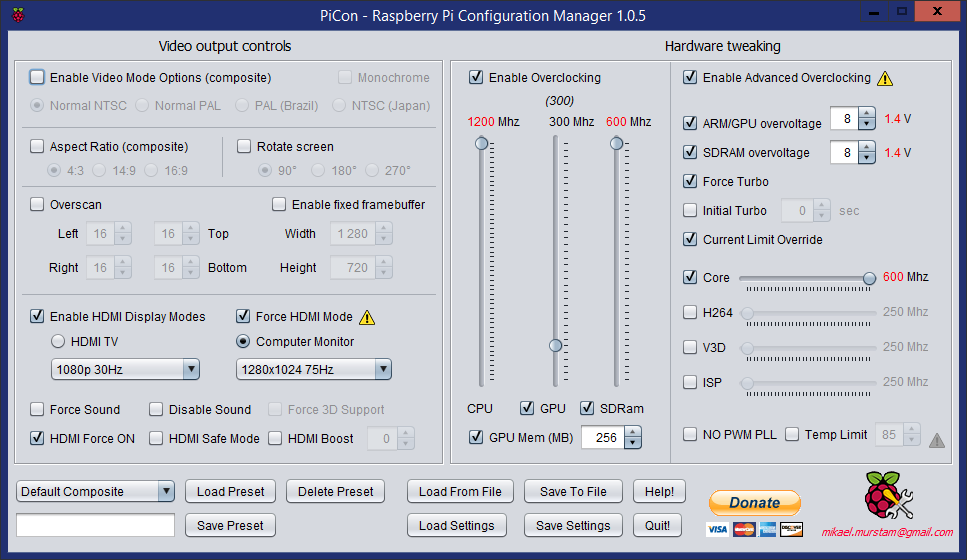Click Load Preset button
This screenshot has width=967, height=560.
[x=231, y=492]
